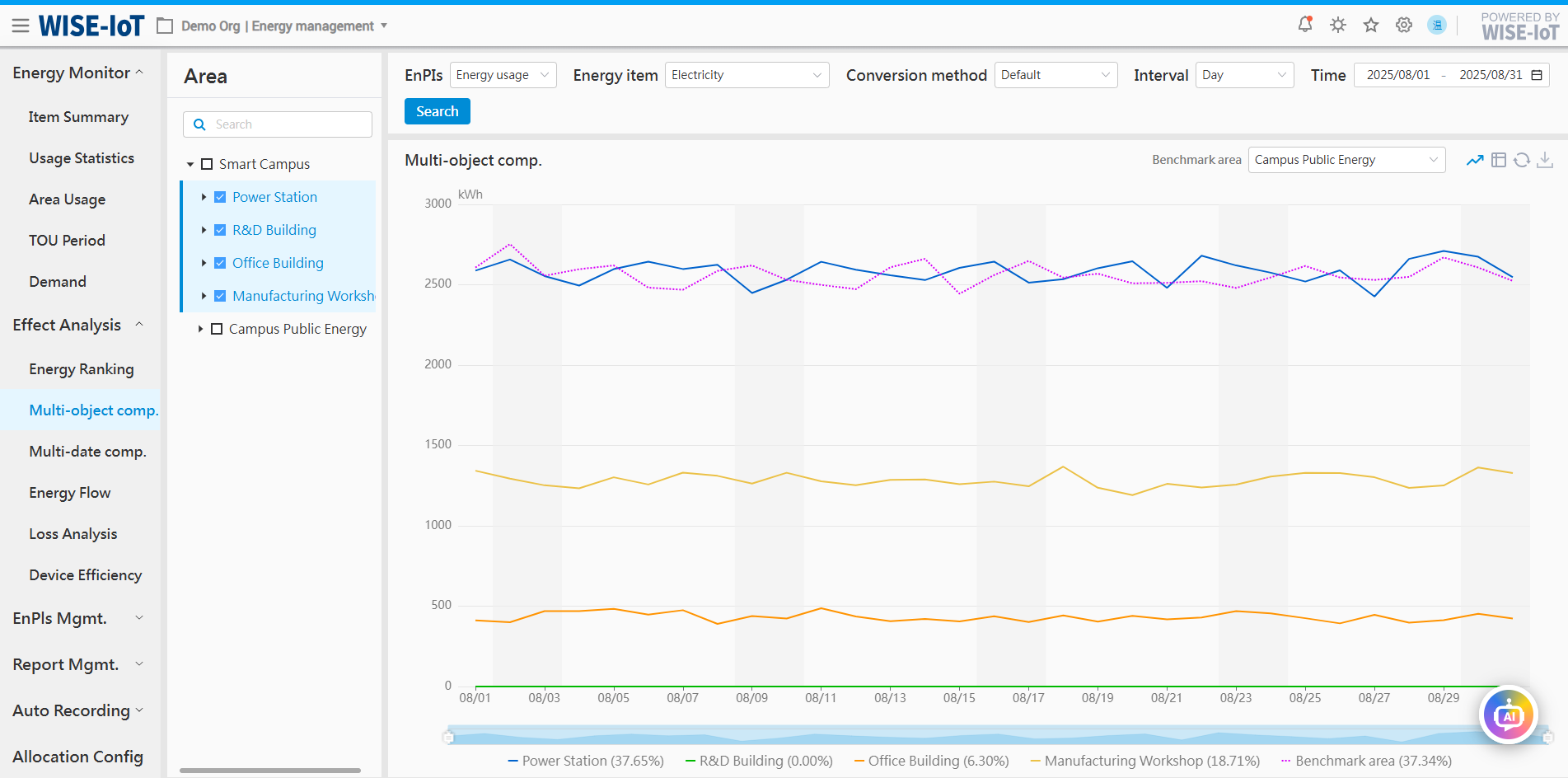Download the chart data

coord(1545,160)
